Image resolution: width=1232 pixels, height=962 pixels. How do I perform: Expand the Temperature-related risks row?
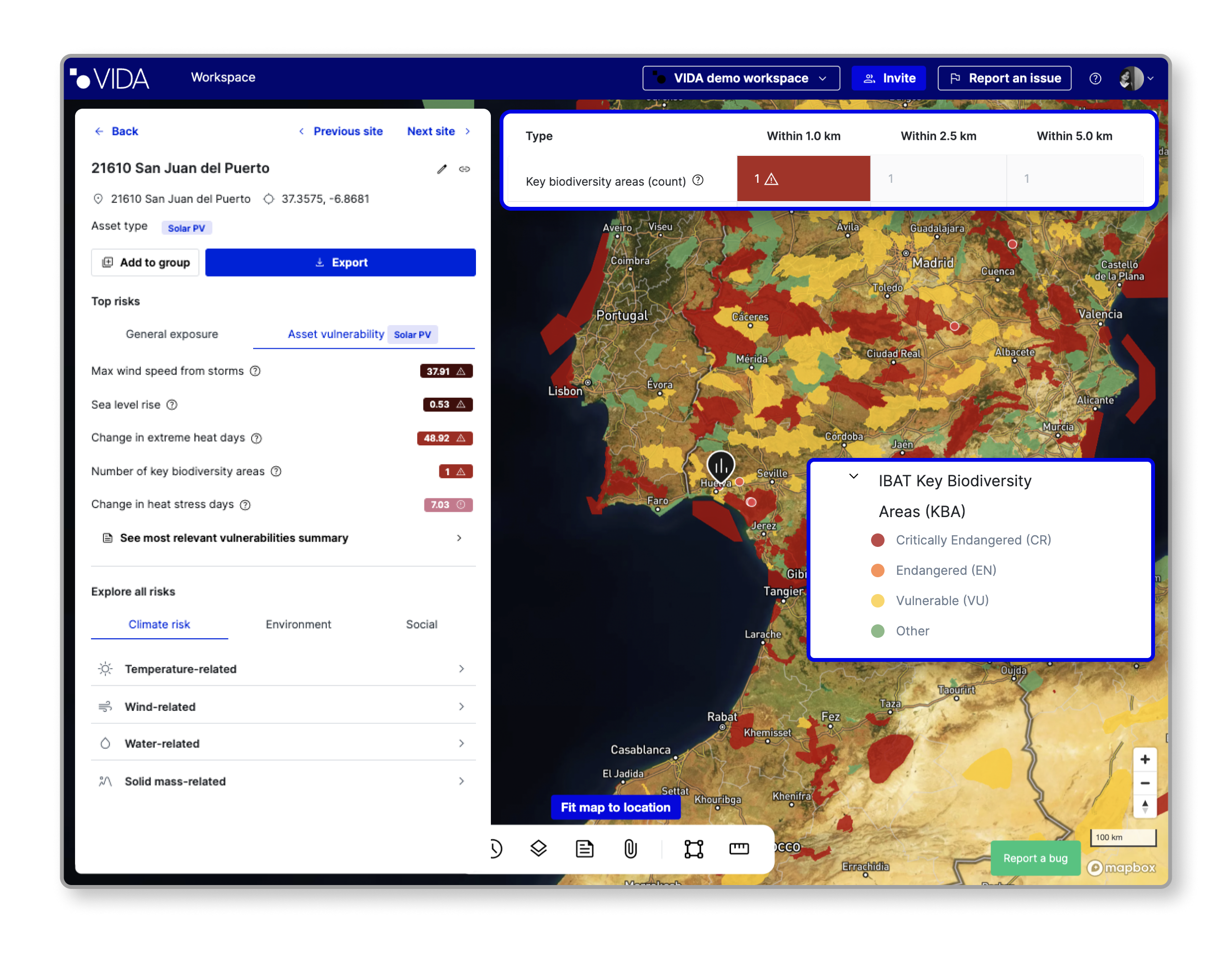[283, 669]
